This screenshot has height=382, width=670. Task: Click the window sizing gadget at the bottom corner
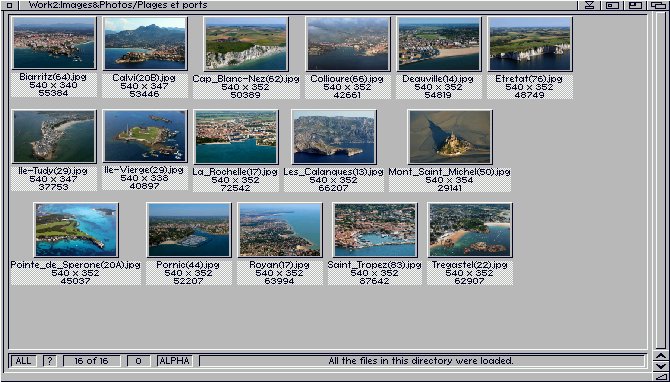coord(661,376)
